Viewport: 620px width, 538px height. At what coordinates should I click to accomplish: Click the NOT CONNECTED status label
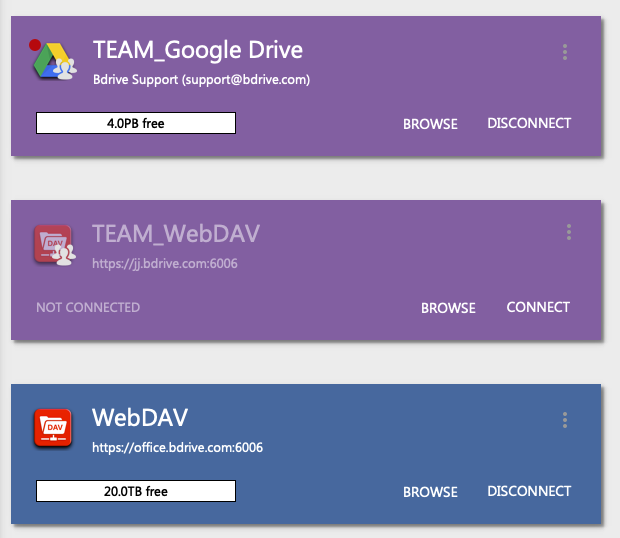(88, 307)
